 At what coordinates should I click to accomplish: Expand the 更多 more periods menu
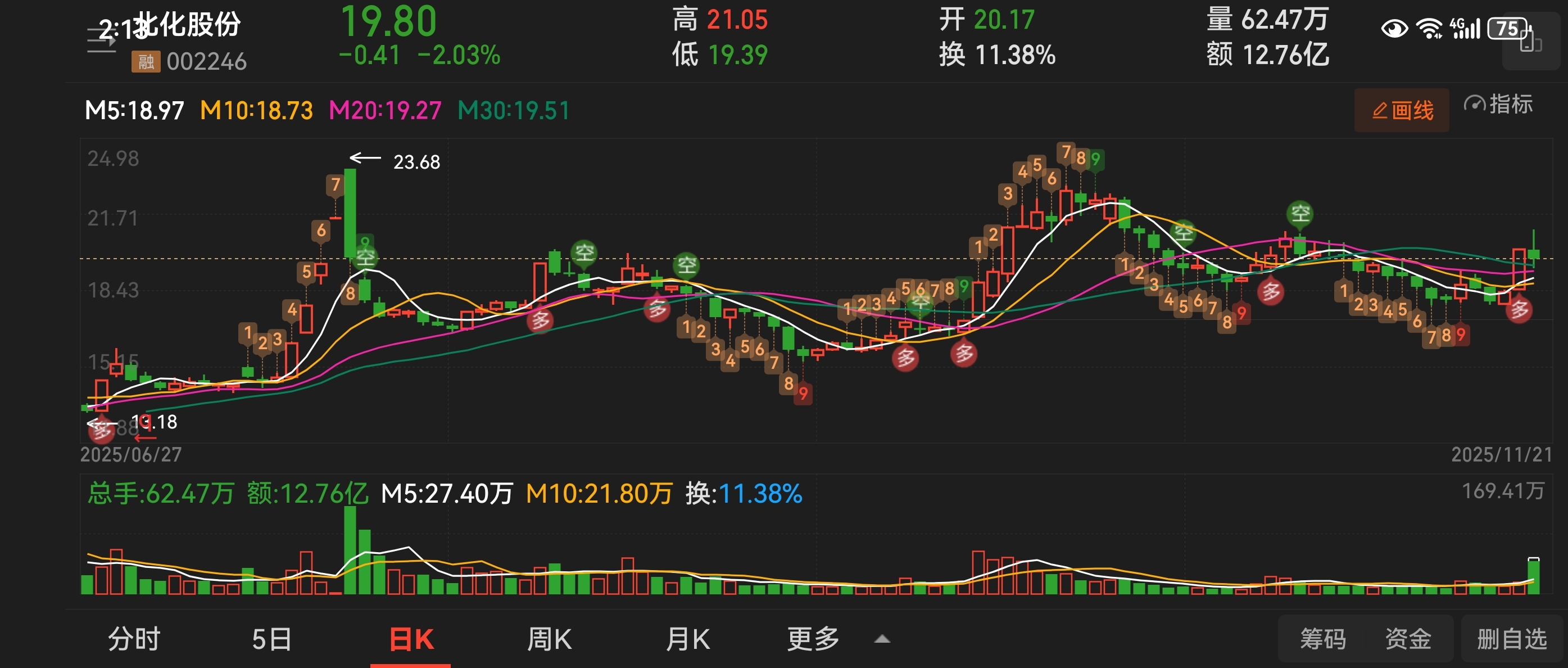tap(813, 639)
